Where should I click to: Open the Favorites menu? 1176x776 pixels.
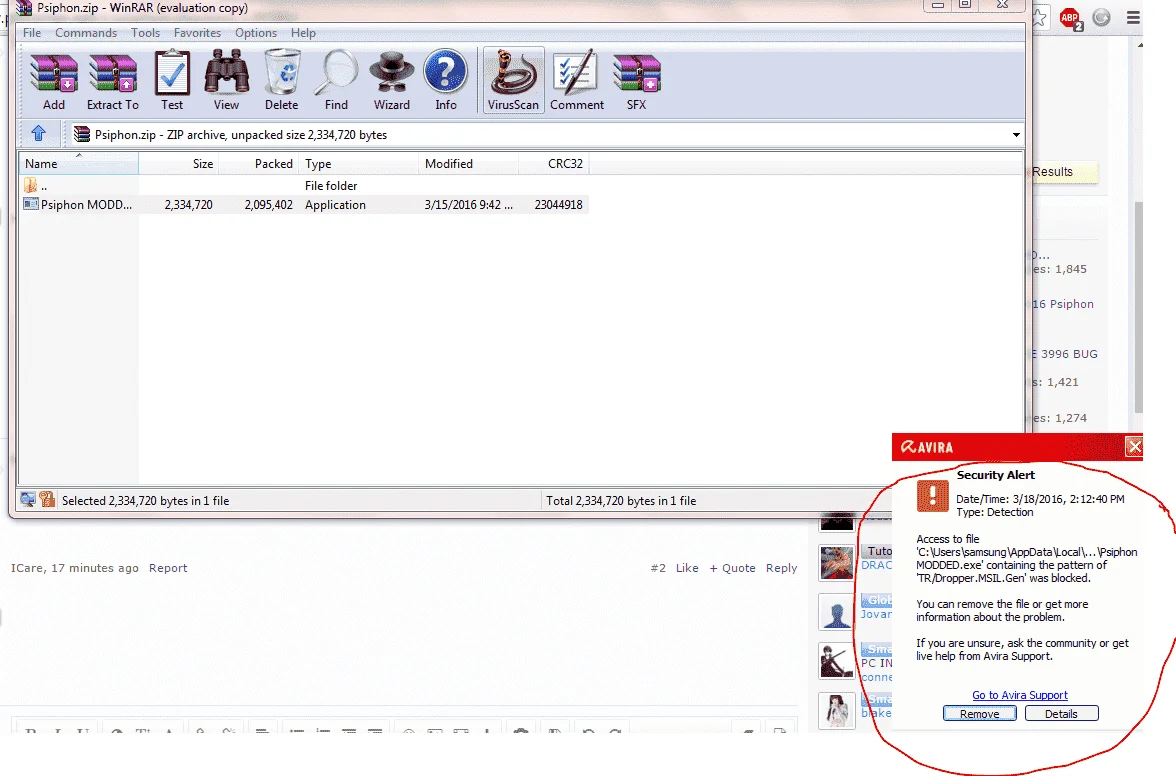pyautogui.click(x=197, y=33)
